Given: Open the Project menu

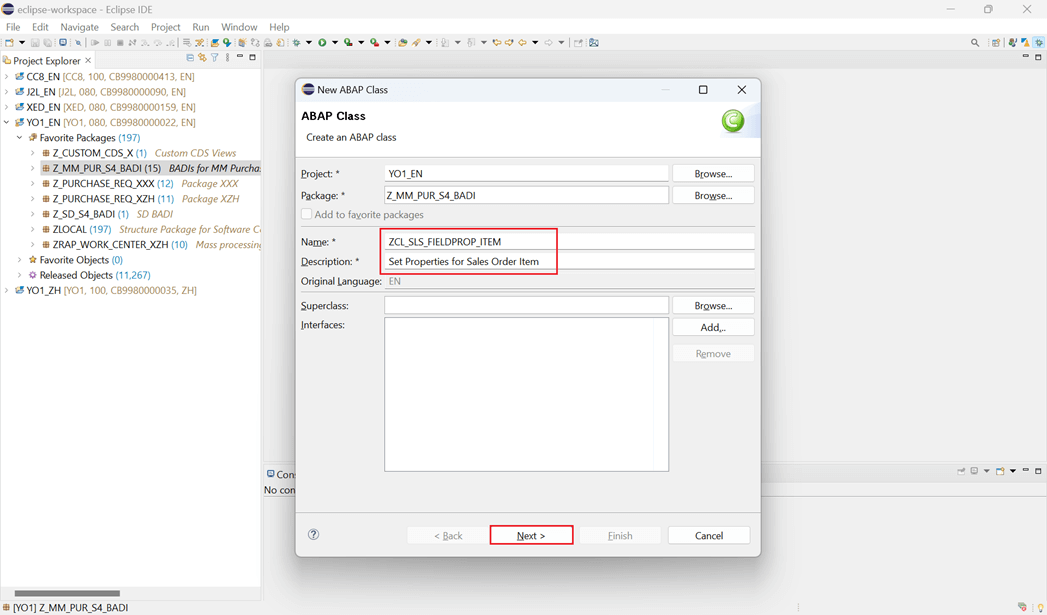Looking at the screenshot, I should (x=165, y=27).
